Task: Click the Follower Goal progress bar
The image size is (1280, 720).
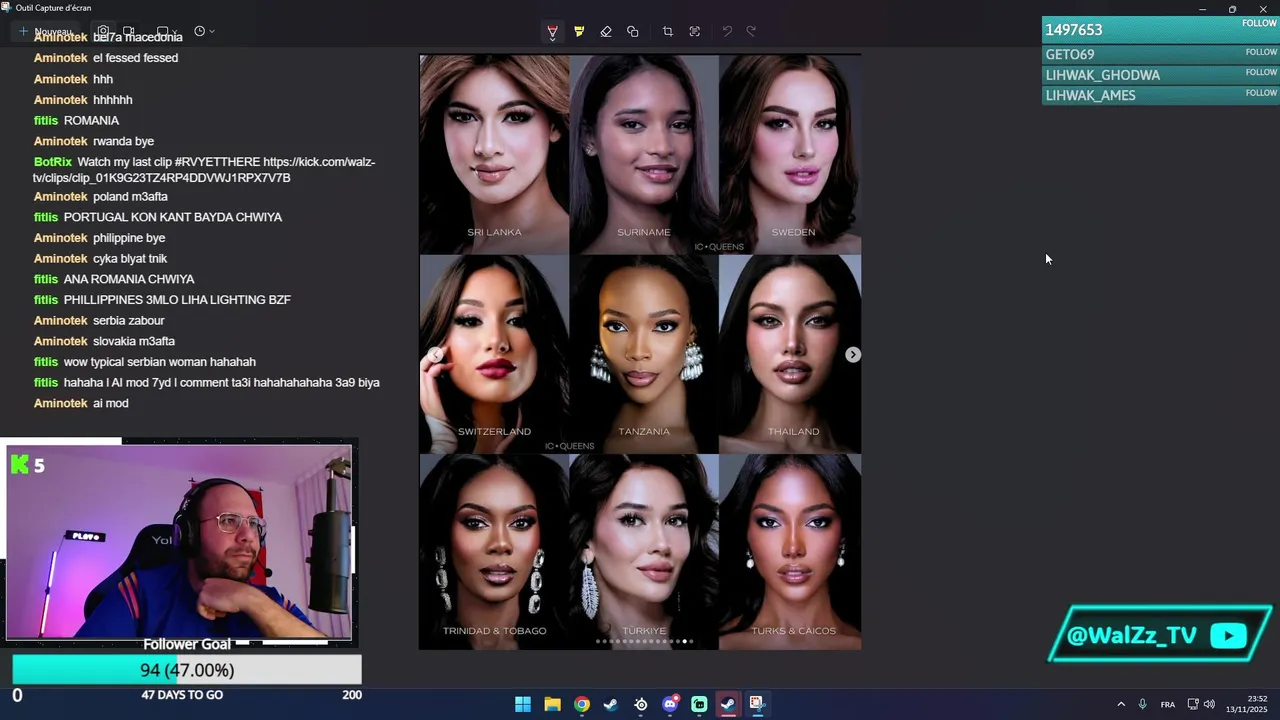Action: 187,670
